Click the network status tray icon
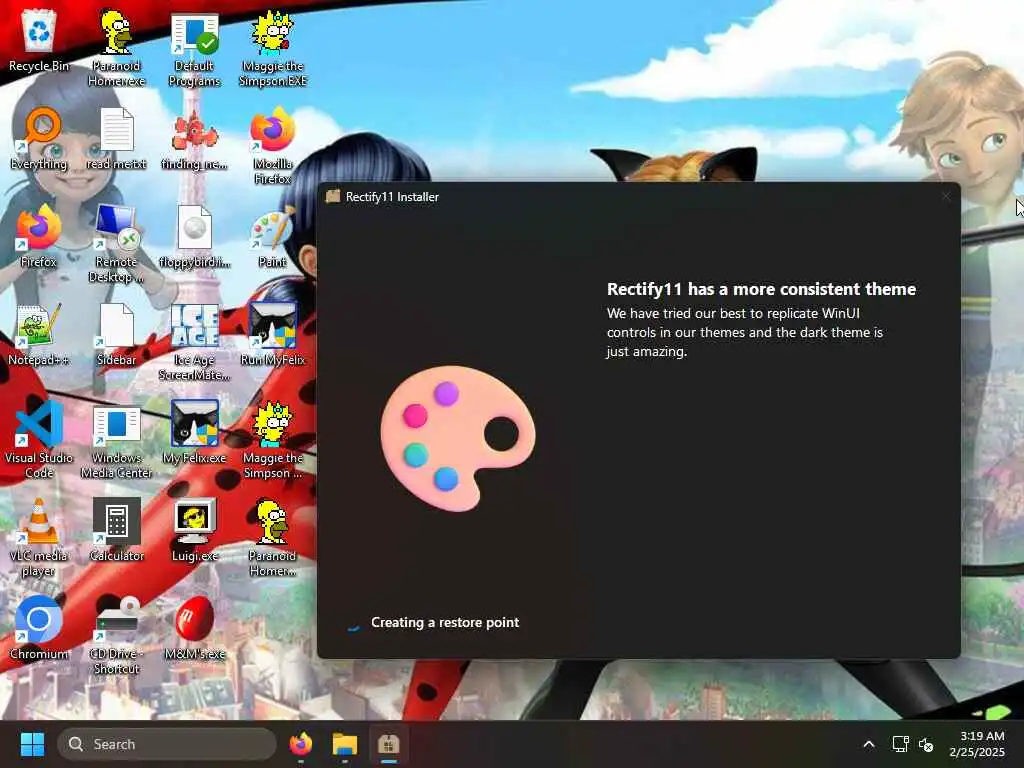The width and height of the screenshot is (1024, 768). [x=901, y=744]
